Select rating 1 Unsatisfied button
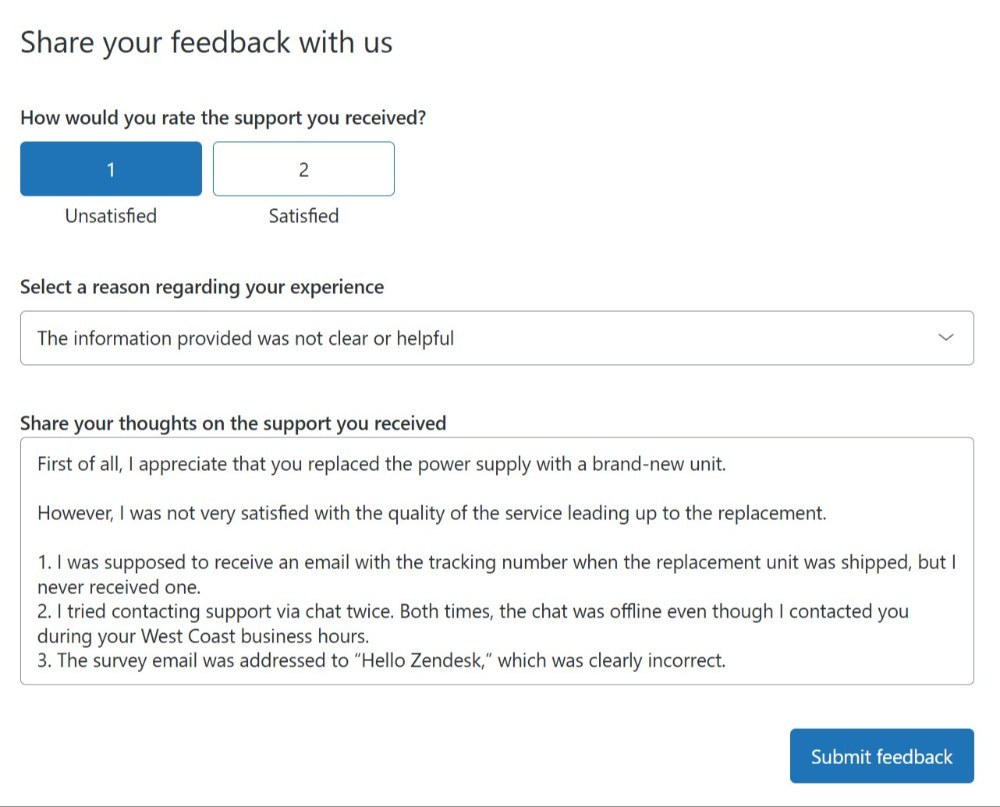 (111, 169)
